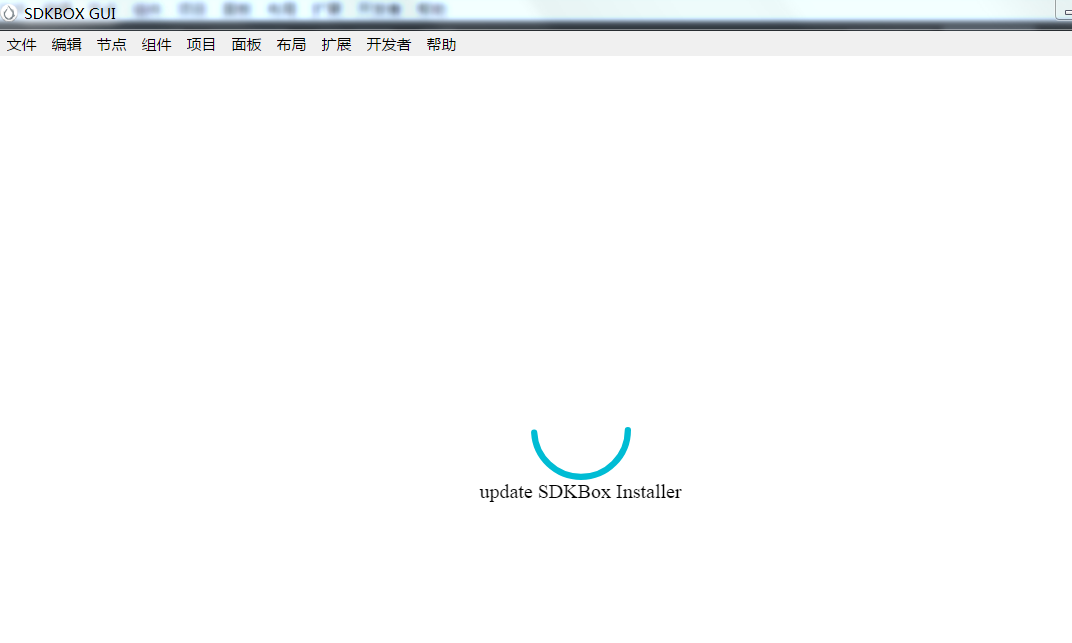This screenshot has width=1072, height=643.
Task: Open the 帮助 menu
Action: [441, 44]
